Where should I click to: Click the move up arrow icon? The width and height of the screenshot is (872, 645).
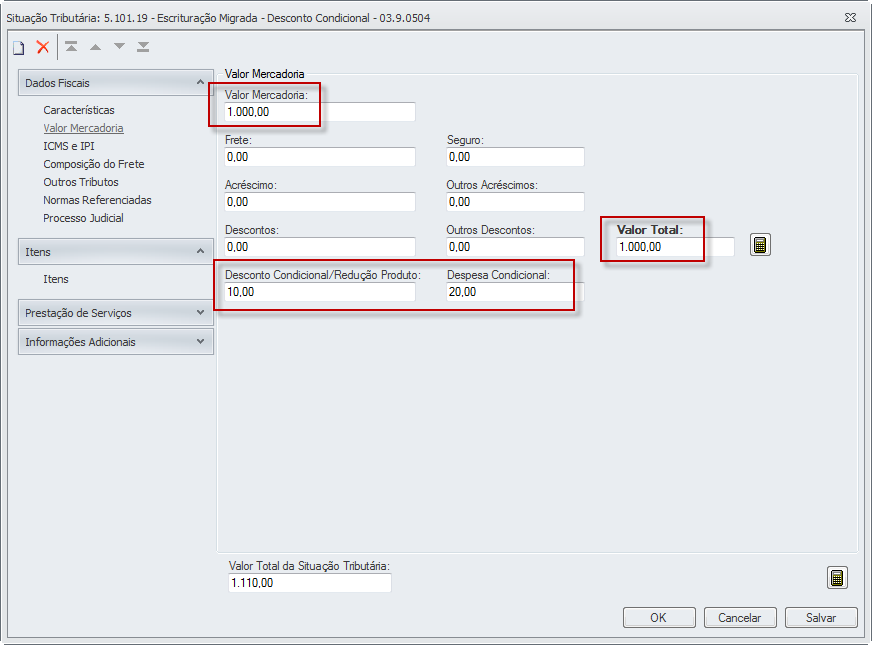point(95,47)
